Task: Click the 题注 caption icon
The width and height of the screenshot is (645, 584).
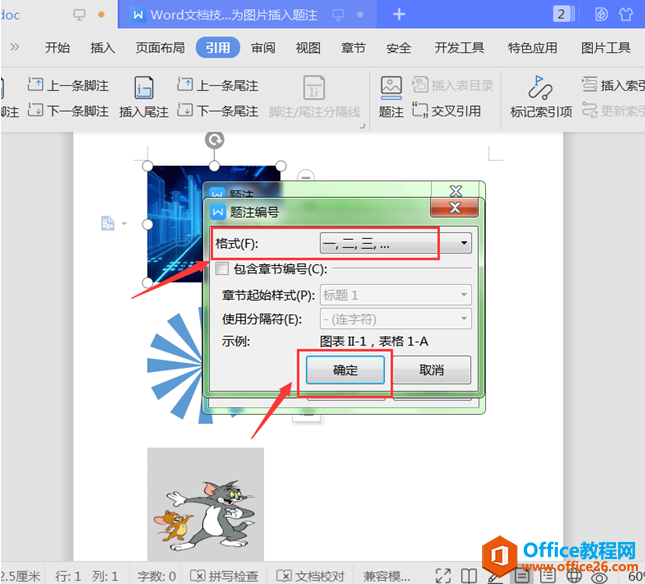Action: (x=391, y=88)
